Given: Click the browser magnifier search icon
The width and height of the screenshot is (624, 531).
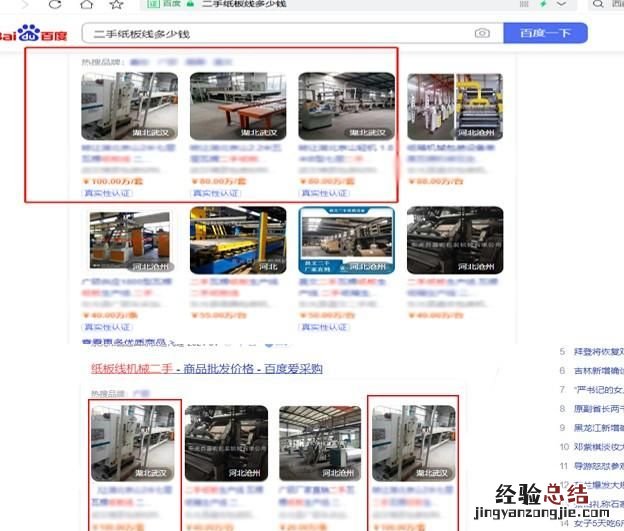Looking at the screenshot, I should [598, 4].
